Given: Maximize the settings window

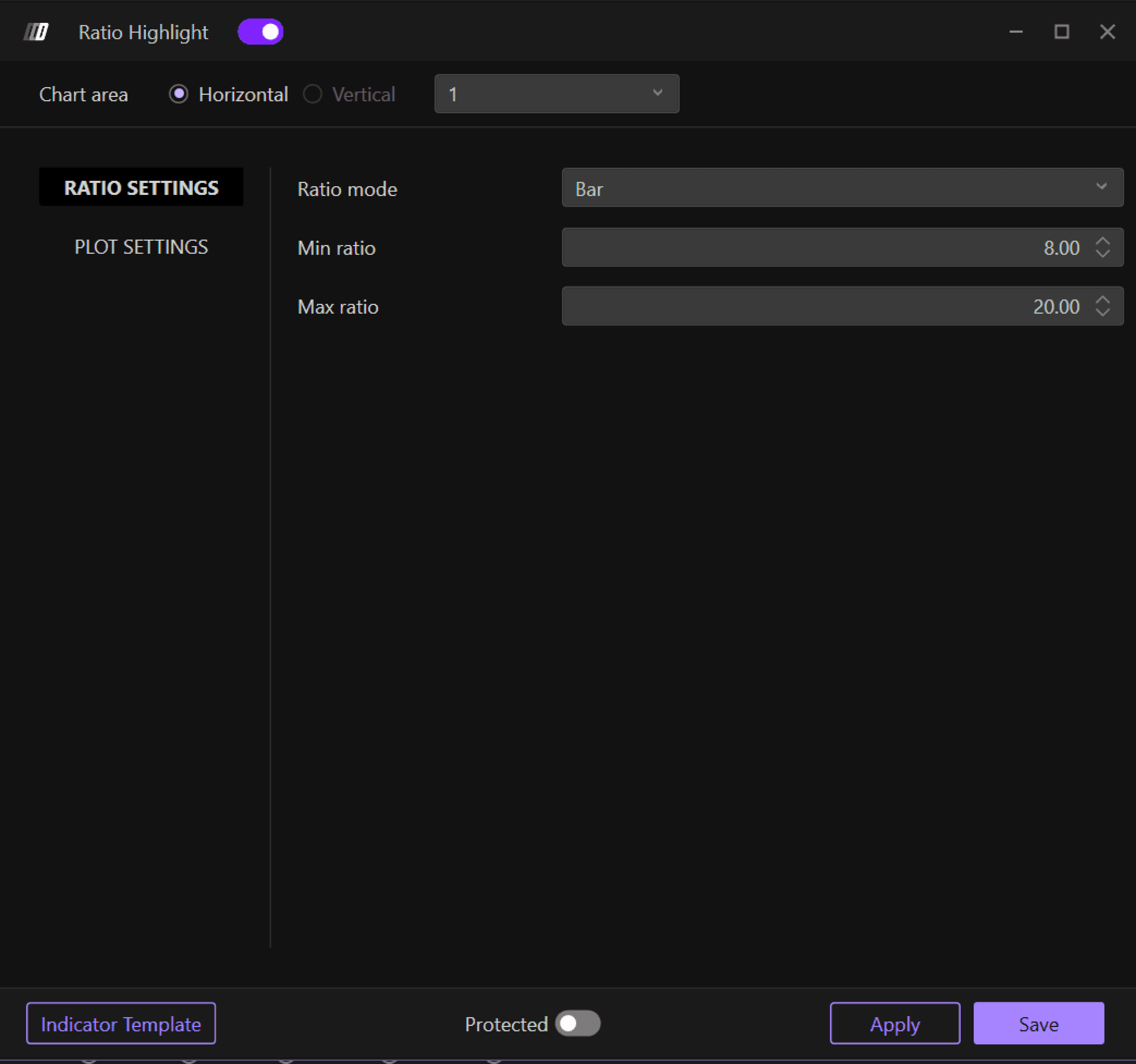Looking at the screenshot, I should point(1062,32).
